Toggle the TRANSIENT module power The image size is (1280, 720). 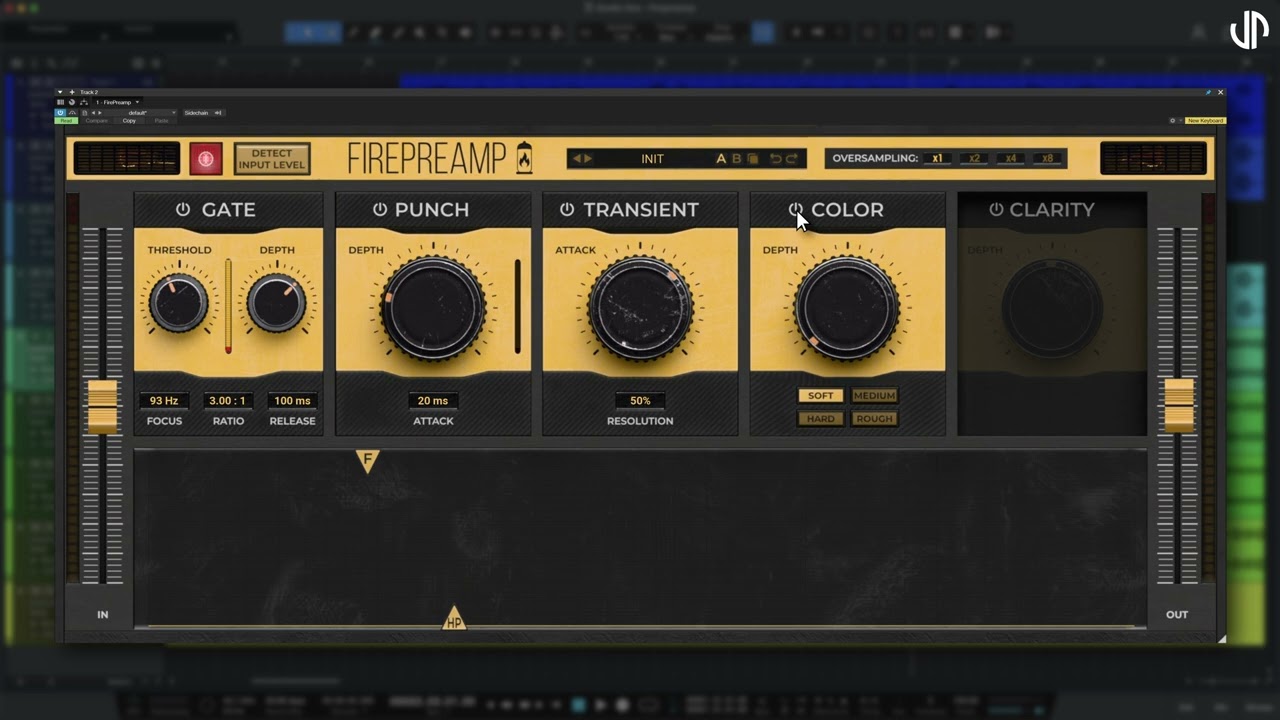click(567, 209)
